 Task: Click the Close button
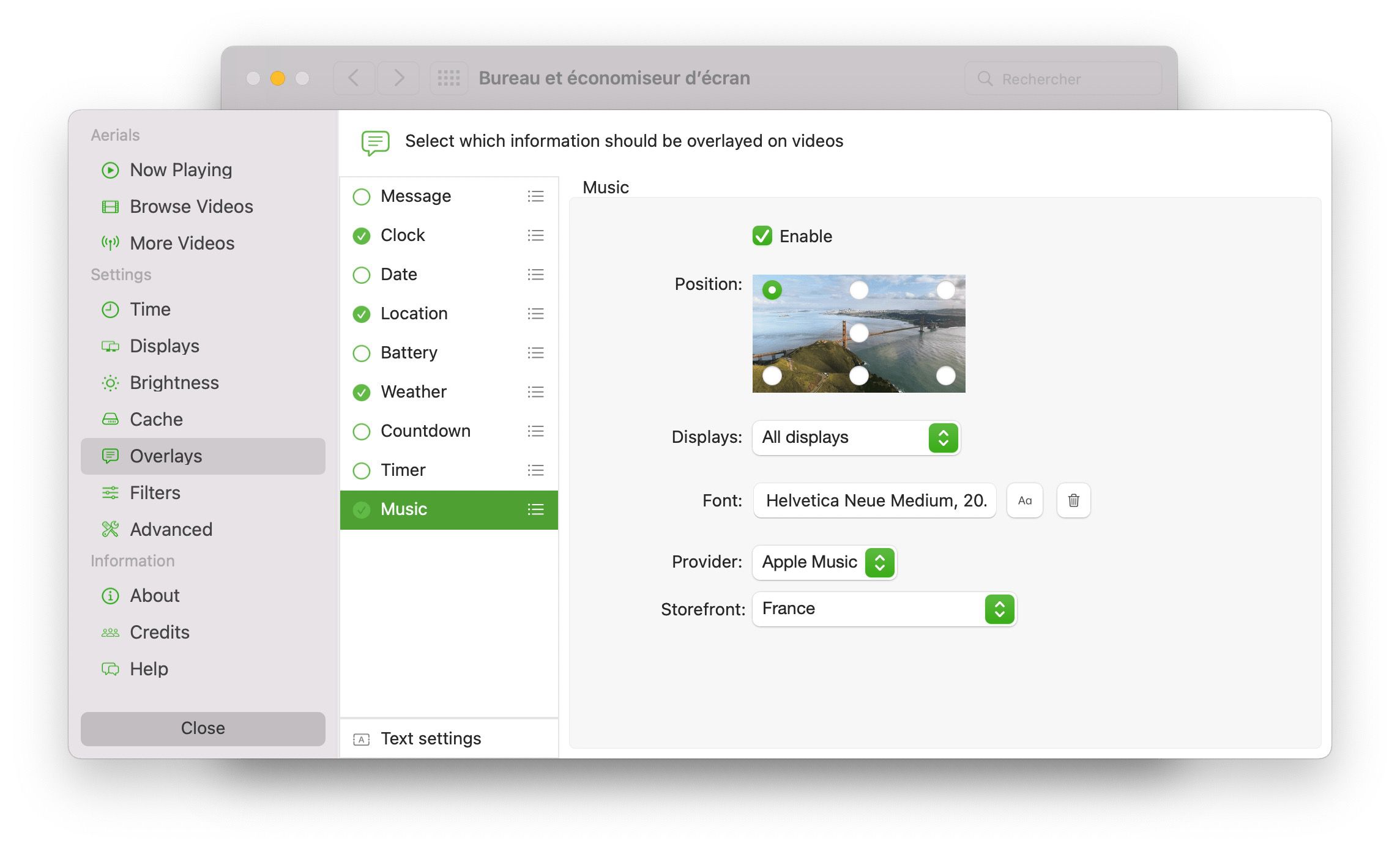click(x=202, y=728)
